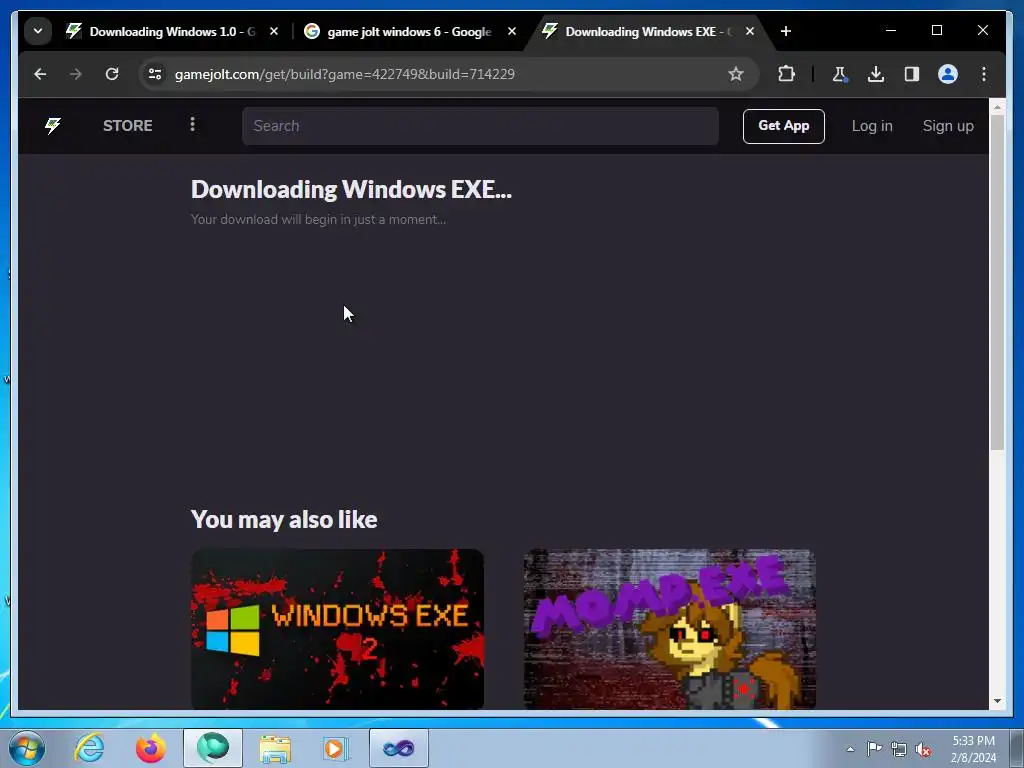Open Action Center flag icon
This screenshot has height=768, width=1024.
click(x=874, y=749)
